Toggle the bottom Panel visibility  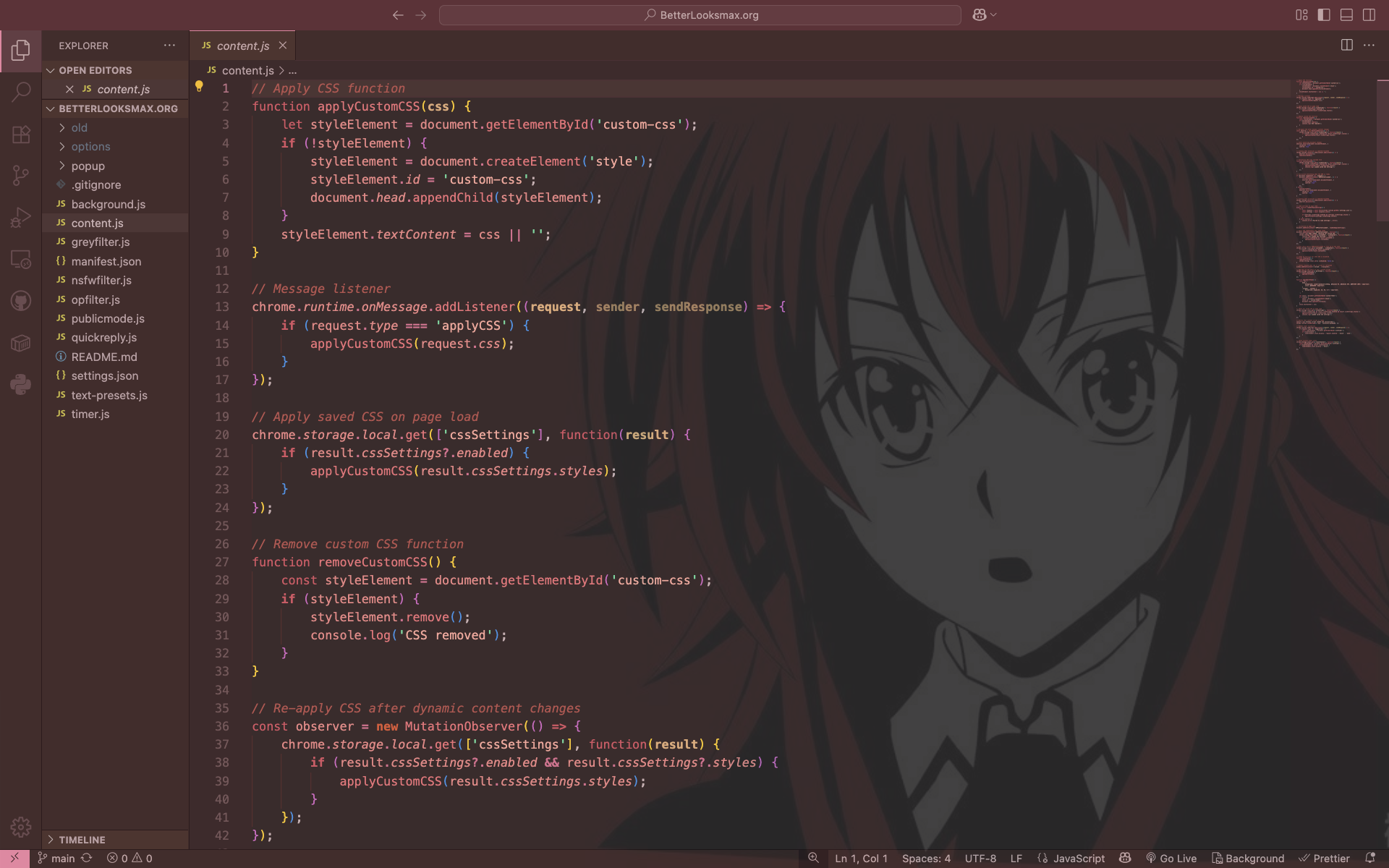[x=1346, y=14]
